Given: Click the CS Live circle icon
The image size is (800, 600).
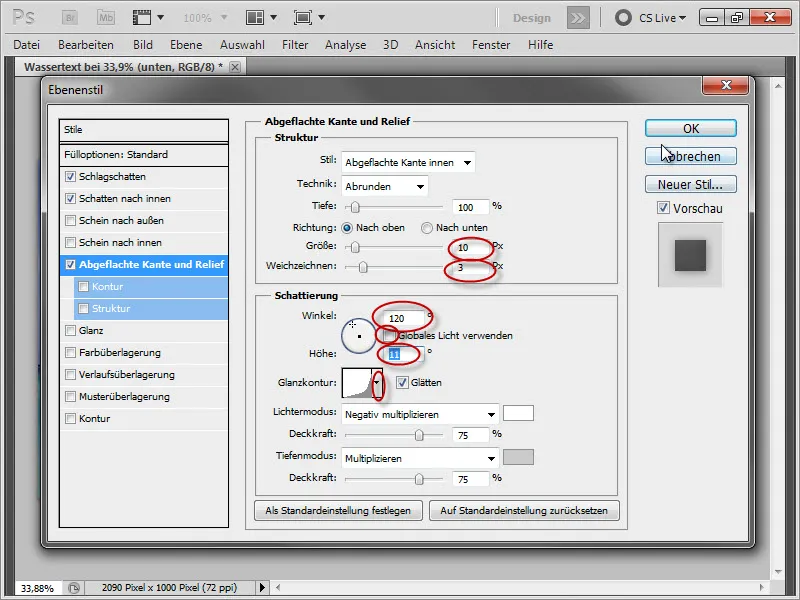Looking at the screenshot, I should coord(623,18).
